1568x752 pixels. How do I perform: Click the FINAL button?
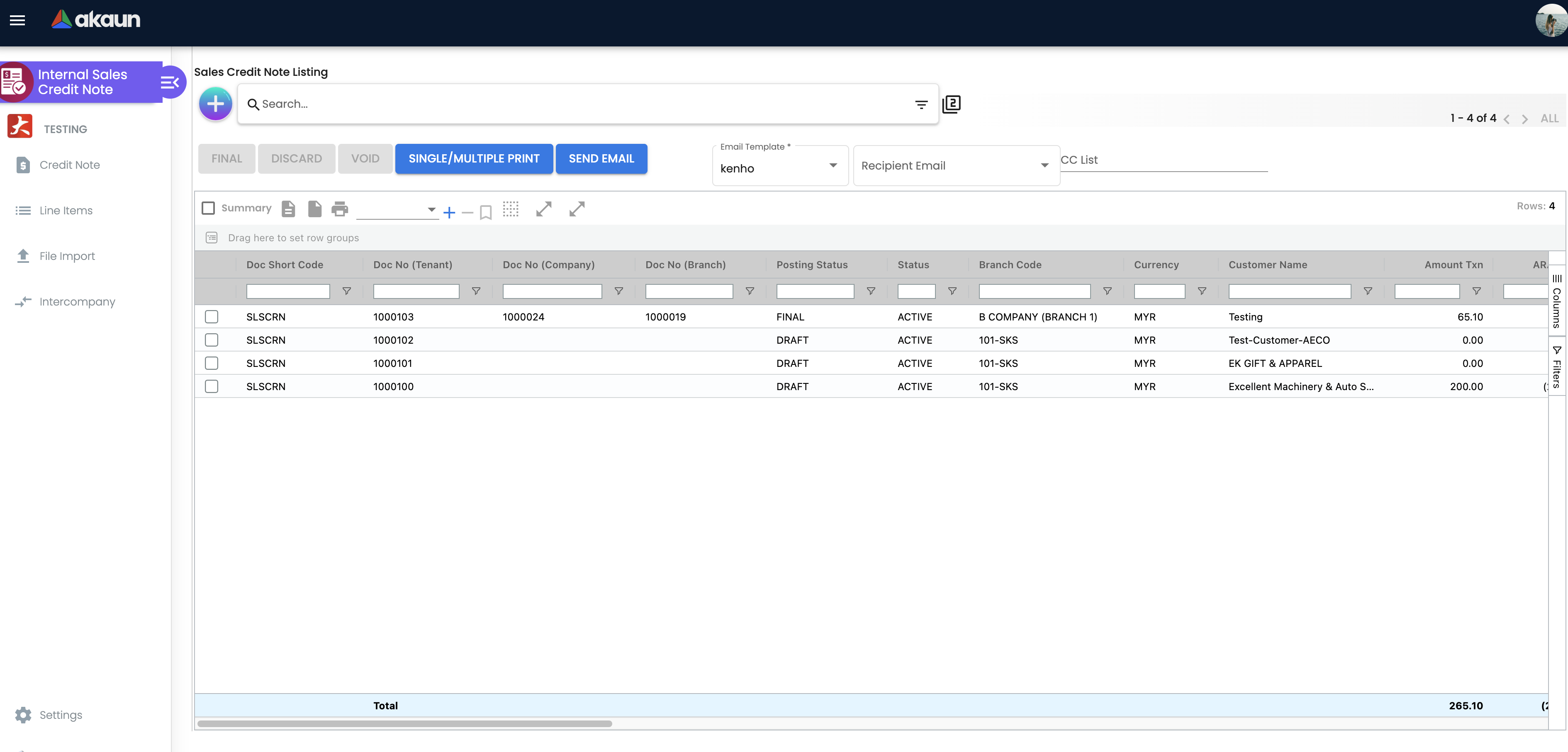[226, 159]
